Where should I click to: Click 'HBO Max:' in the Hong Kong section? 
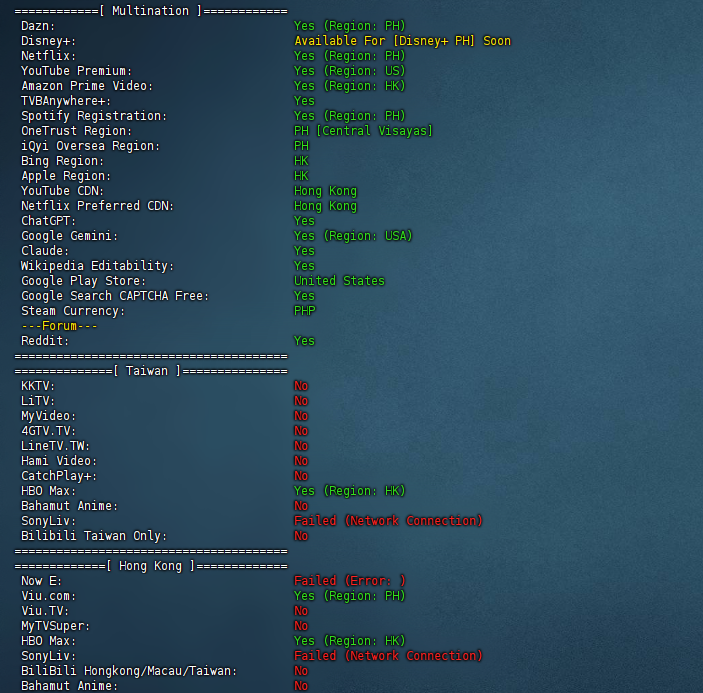[48, 641]
